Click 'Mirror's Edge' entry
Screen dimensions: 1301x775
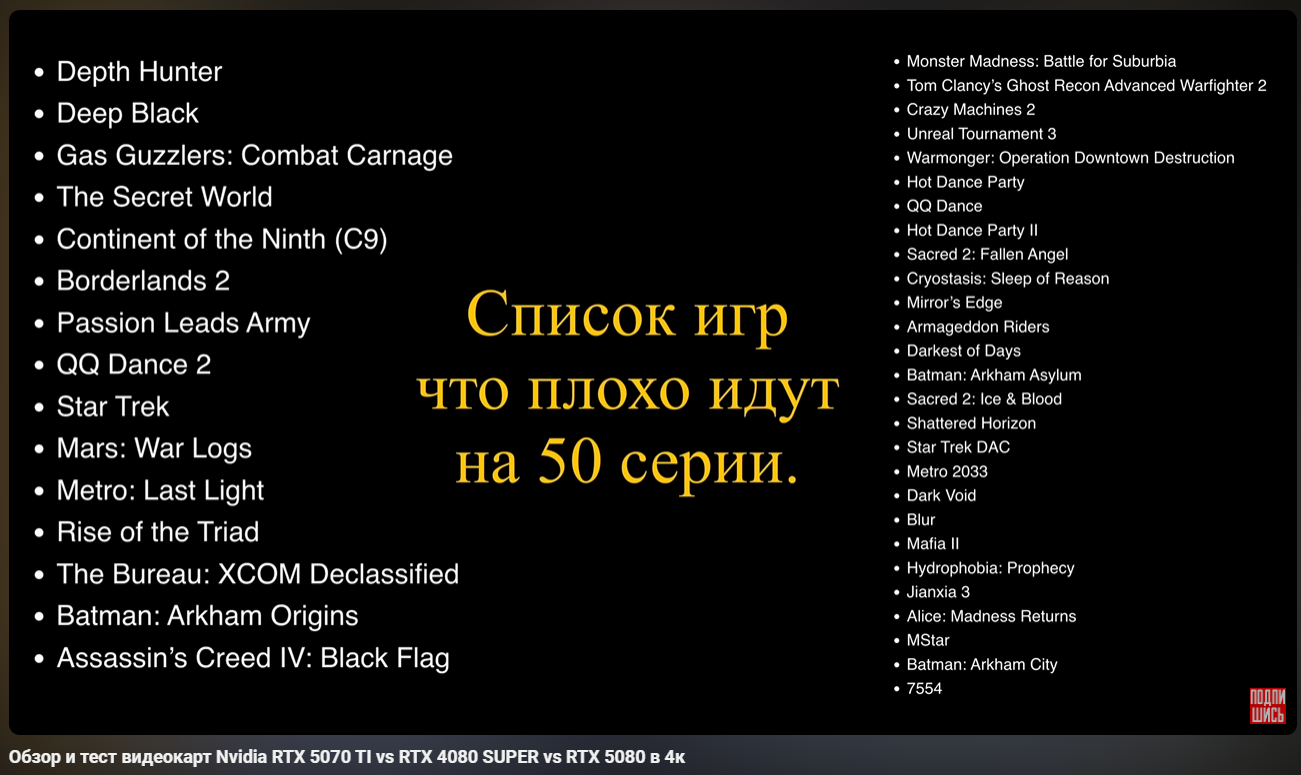954,303
